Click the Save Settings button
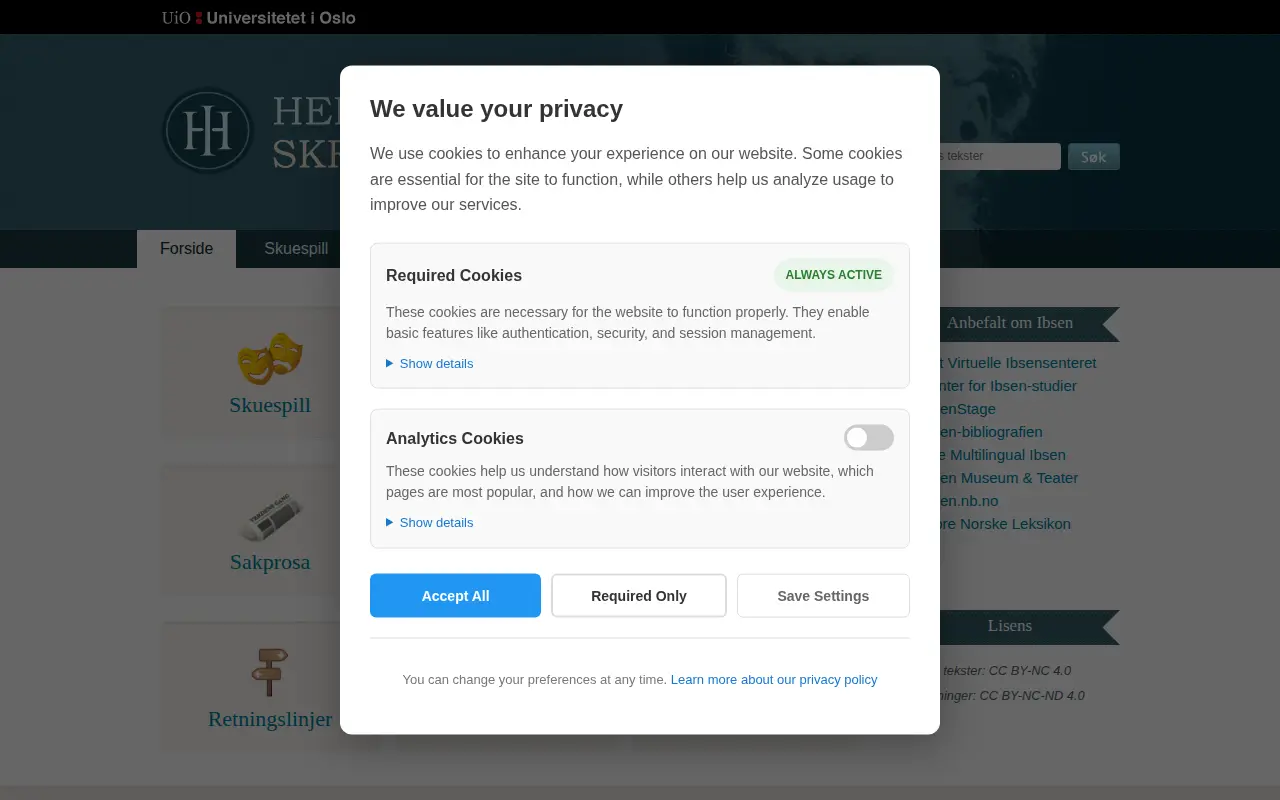1280x800 pixels. tap(823, 596)
